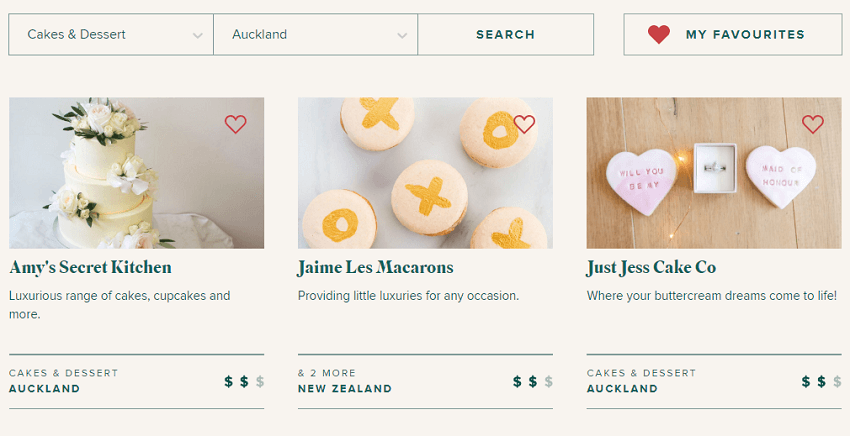Open the Just Jess Cake Co title
Image resolution: width=850 pixels, height=436 pixels.
click(651, 268)
